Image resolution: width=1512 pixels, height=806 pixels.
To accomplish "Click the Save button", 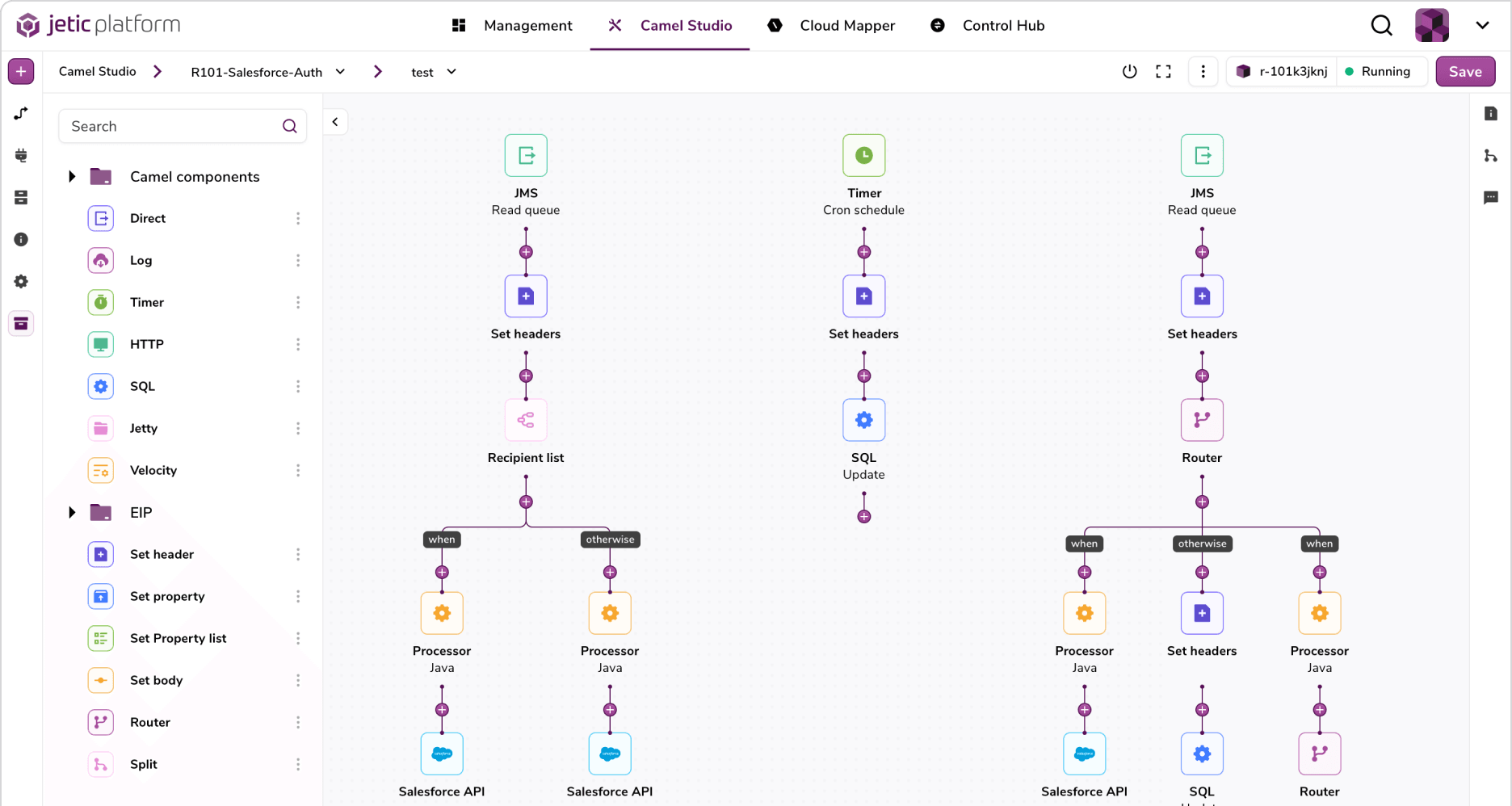I will pyautogui.click(x=1465, y=71).
